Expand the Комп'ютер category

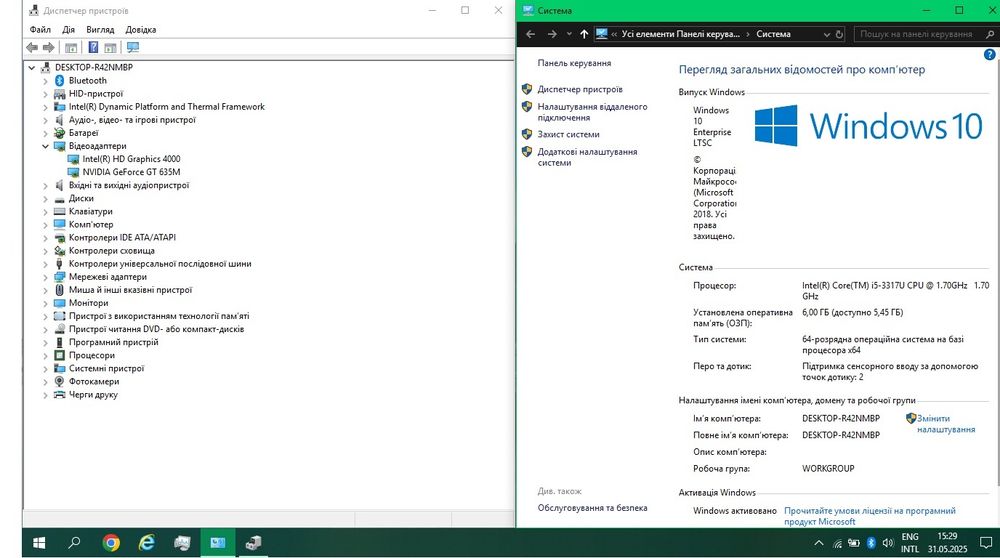[x=45, y=224]
